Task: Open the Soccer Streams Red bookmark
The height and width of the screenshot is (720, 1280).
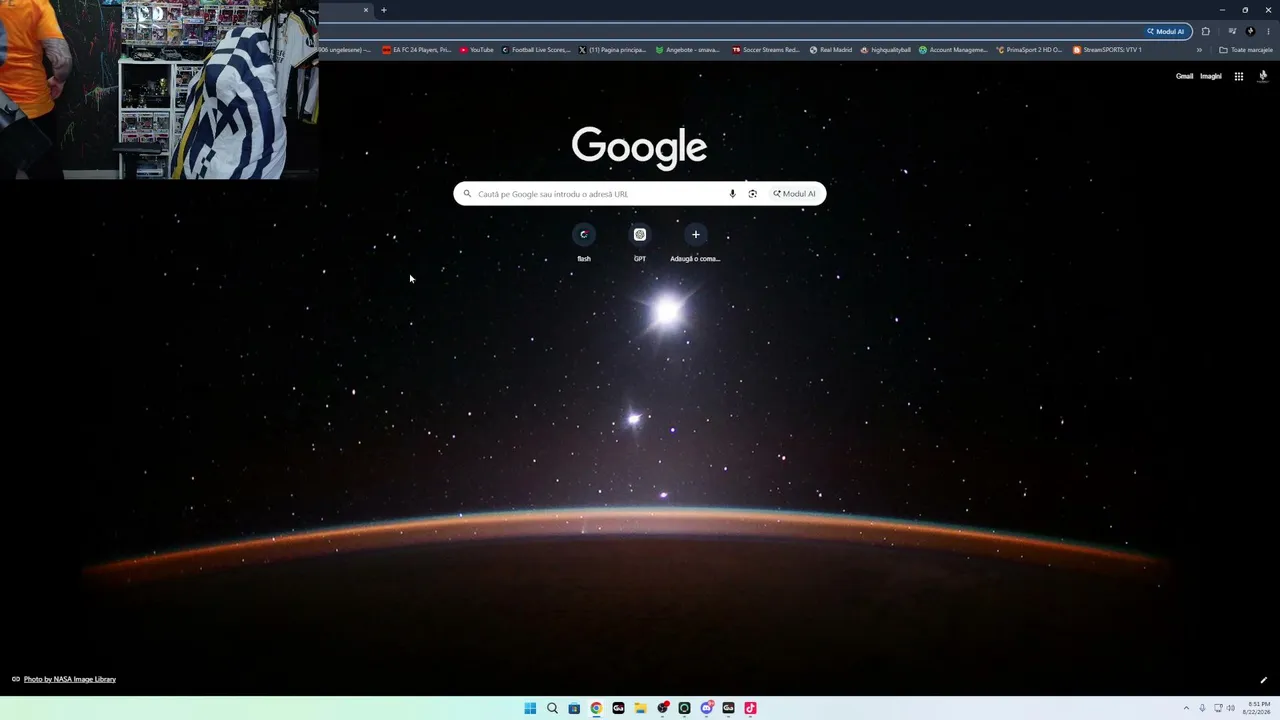Action: coord(766,50)
